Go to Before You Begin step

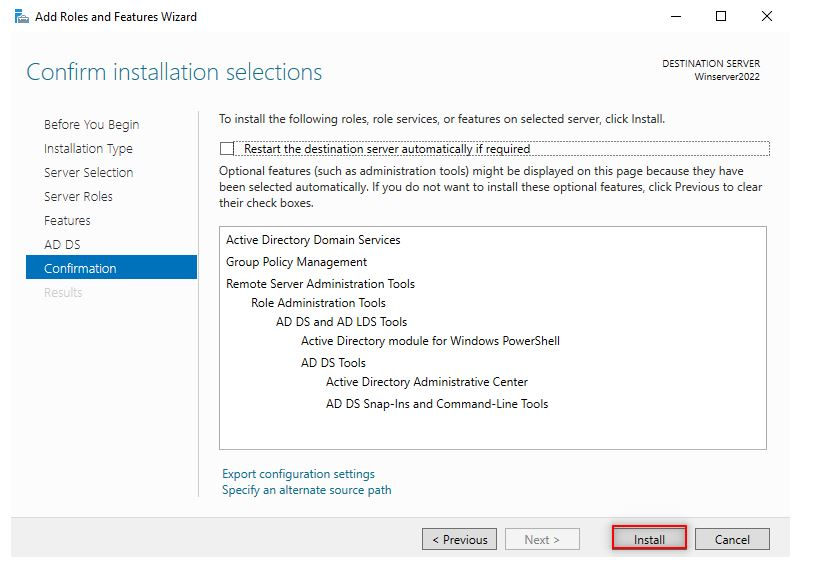point(91,125)
